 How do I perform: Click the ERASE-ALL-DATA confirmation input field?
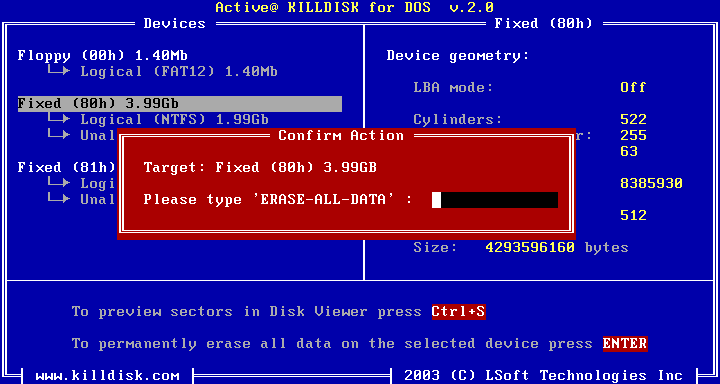pos(495,200)
